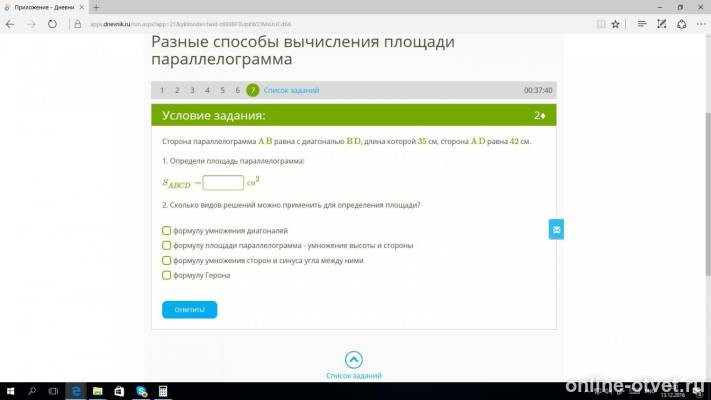Open the browser more-options ellipsis menu
This screenshot has width=711, height=400.
tap(701, 24)
